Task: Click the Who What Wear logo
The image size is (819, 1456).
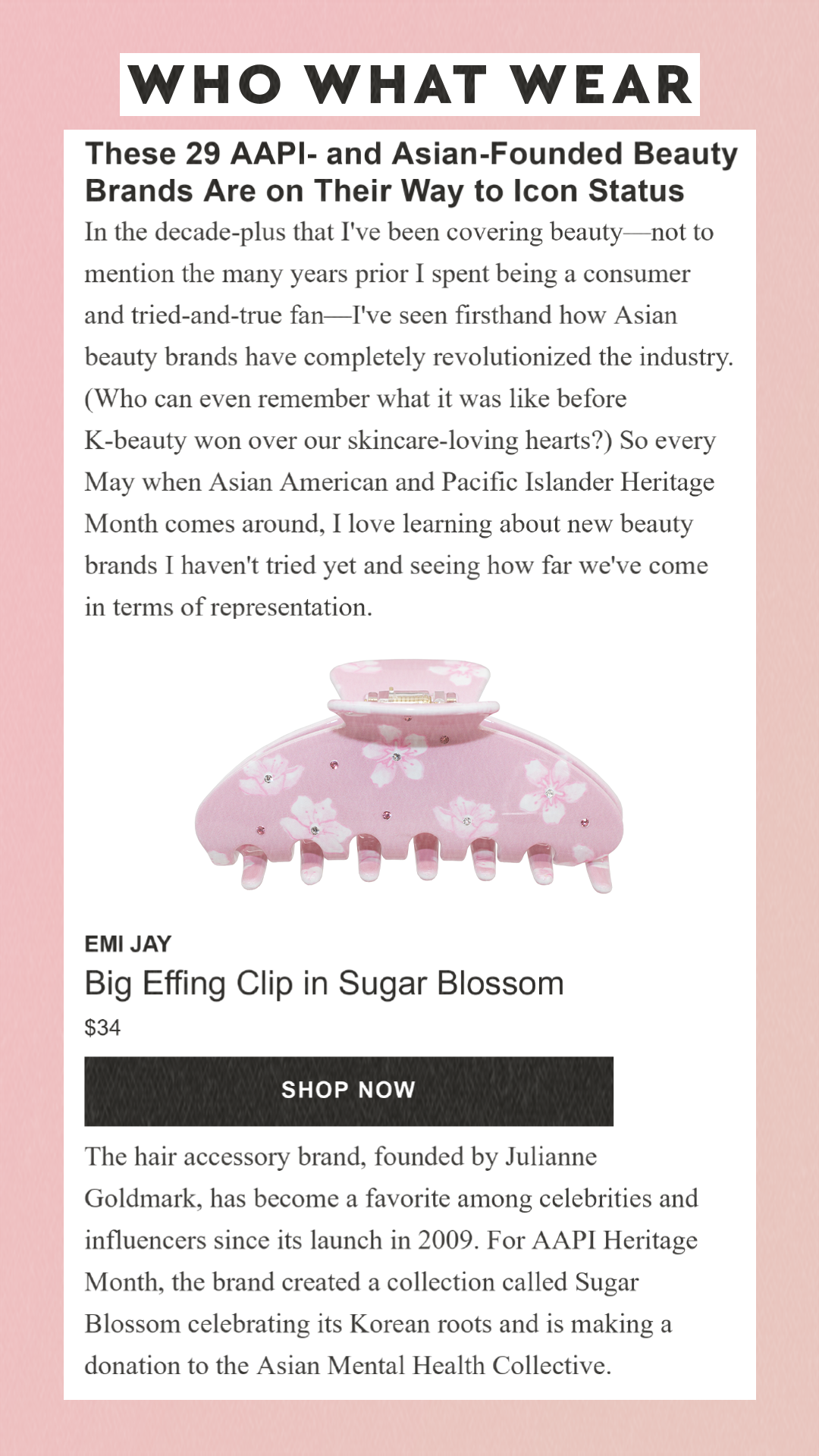Action: 409,84
